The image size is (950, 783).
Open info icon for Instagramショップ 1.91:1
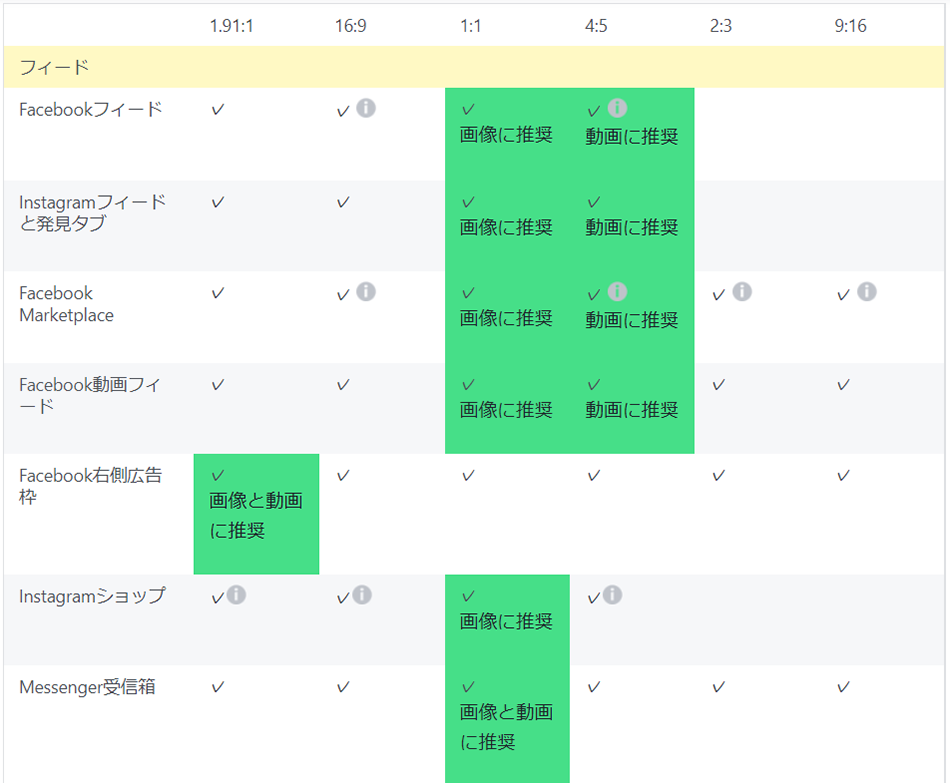click(236, 595)
